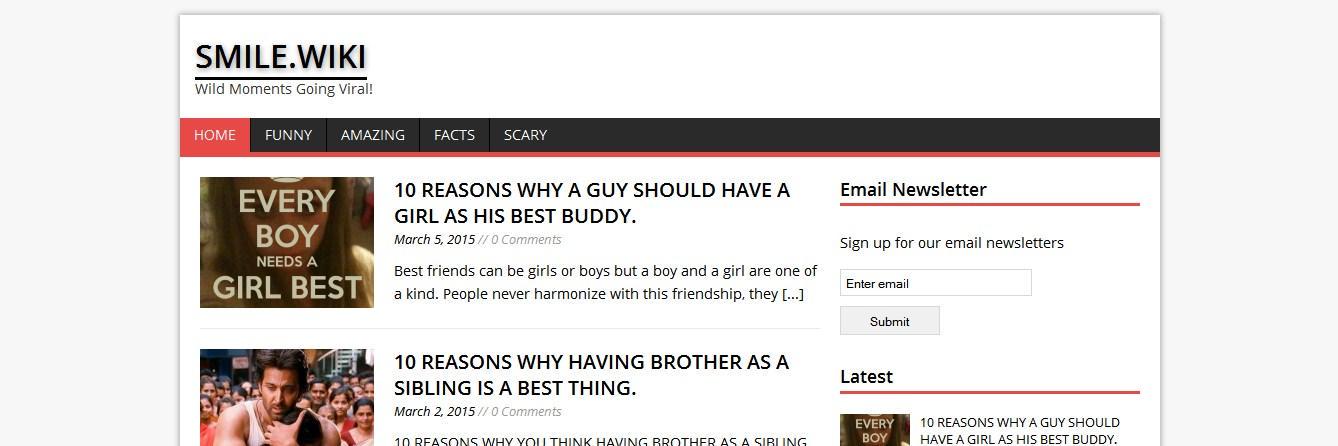Click the March 2, 2015 post date
Image resolution: width=1338 pixels, height=446 pixels.
tap(434, 411)
